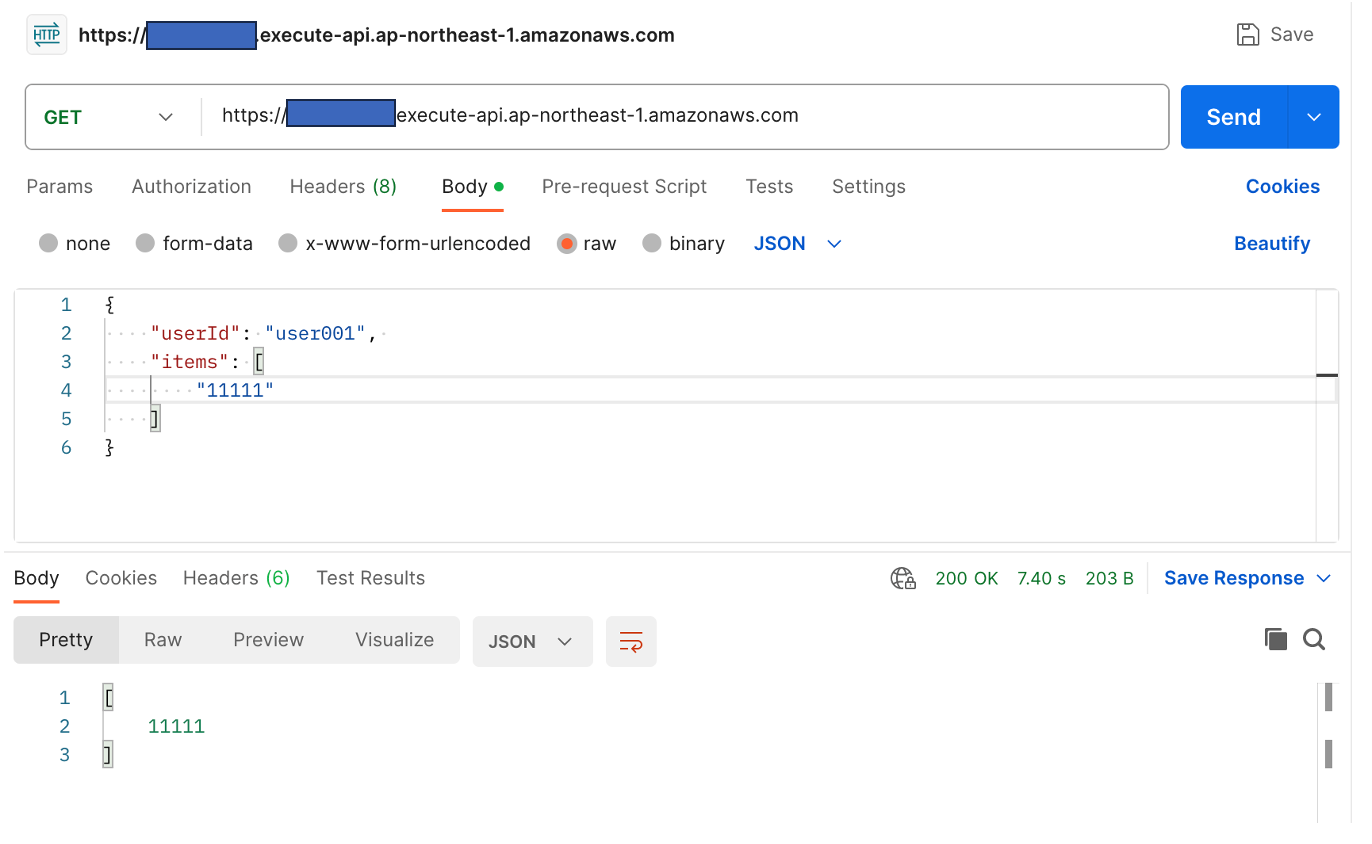Choose the binary body radio option
This screenshot has height=844, width=1372.
click(652, 244)
